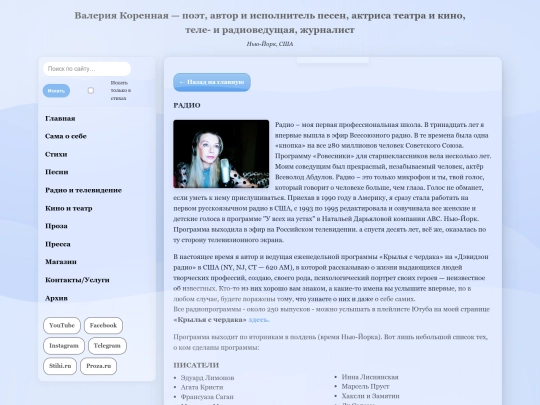Screen dimensions: 540x405
Task: Go to the Магазин page
Action: point(61,262)
